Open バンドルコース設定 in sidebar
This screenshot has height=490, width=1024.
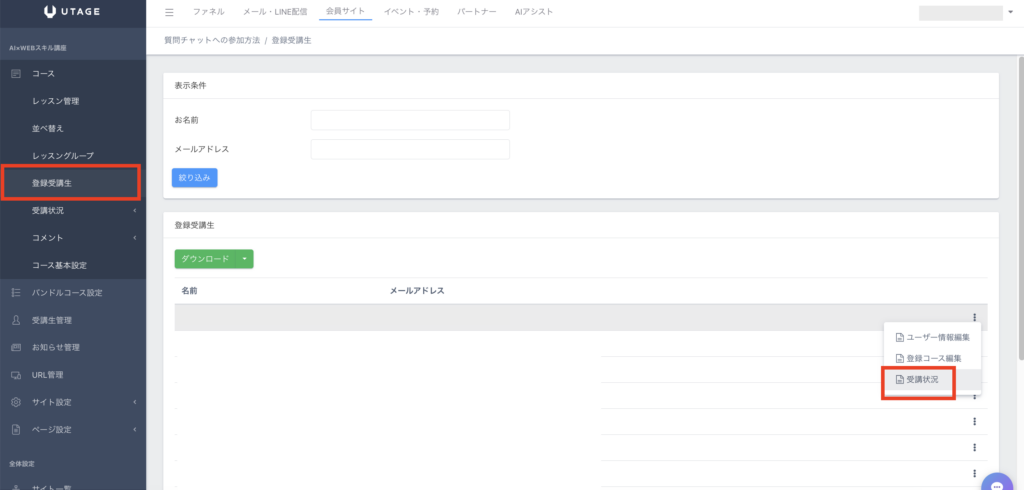tap(67, 293)
